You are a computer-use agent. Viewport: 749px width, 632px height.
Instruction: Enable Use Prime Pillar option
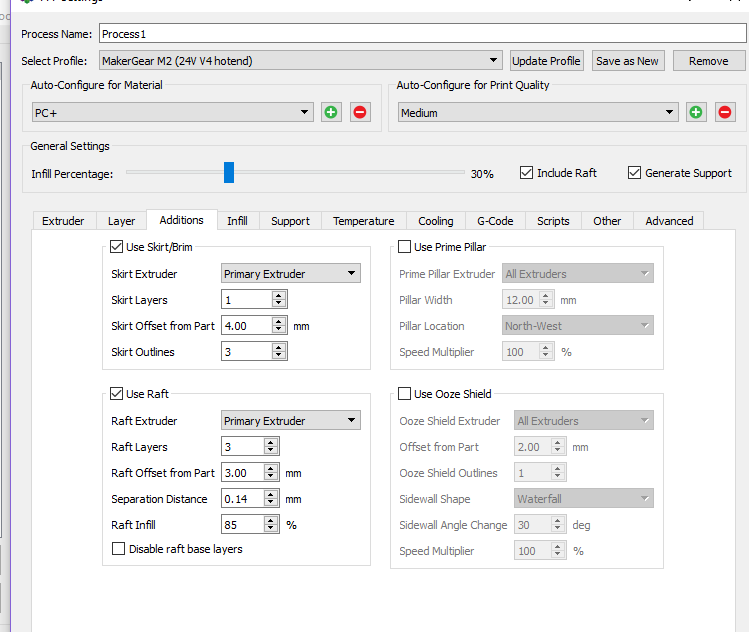point(405,247)
